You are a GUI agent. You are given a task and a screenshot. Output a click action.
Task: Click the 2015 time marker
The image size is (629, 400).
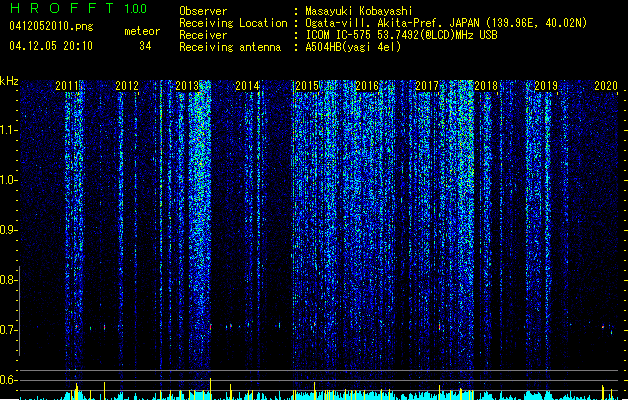coord(307,85)
